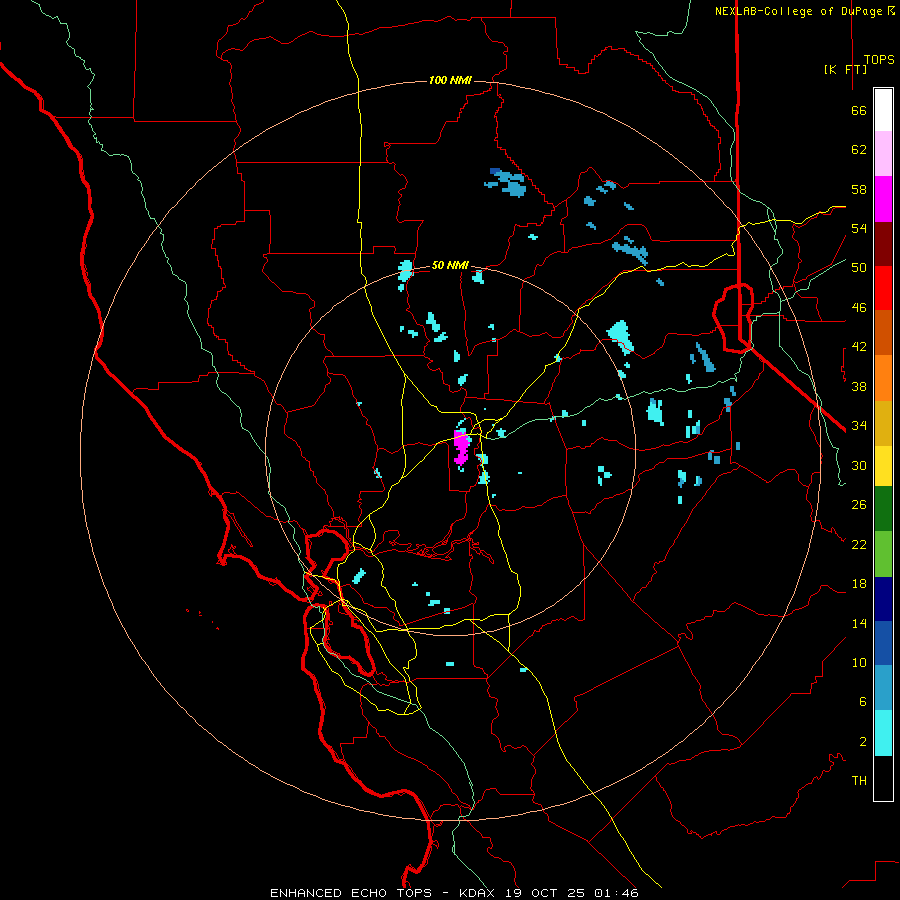Image resolution: width=900 pixels, height=900 pixels.
Task: Click the 18 legend value
Action: pos(859,584)
